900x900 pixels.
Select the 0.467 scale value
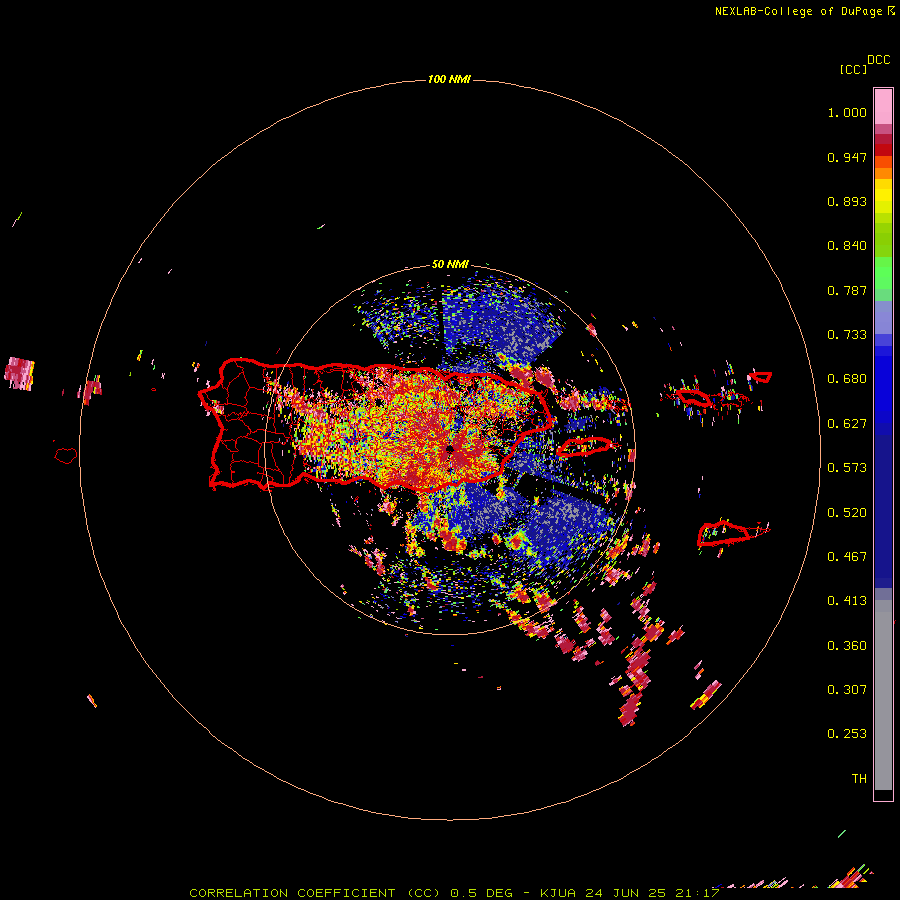pyautogui.click(x=847, y=557)
